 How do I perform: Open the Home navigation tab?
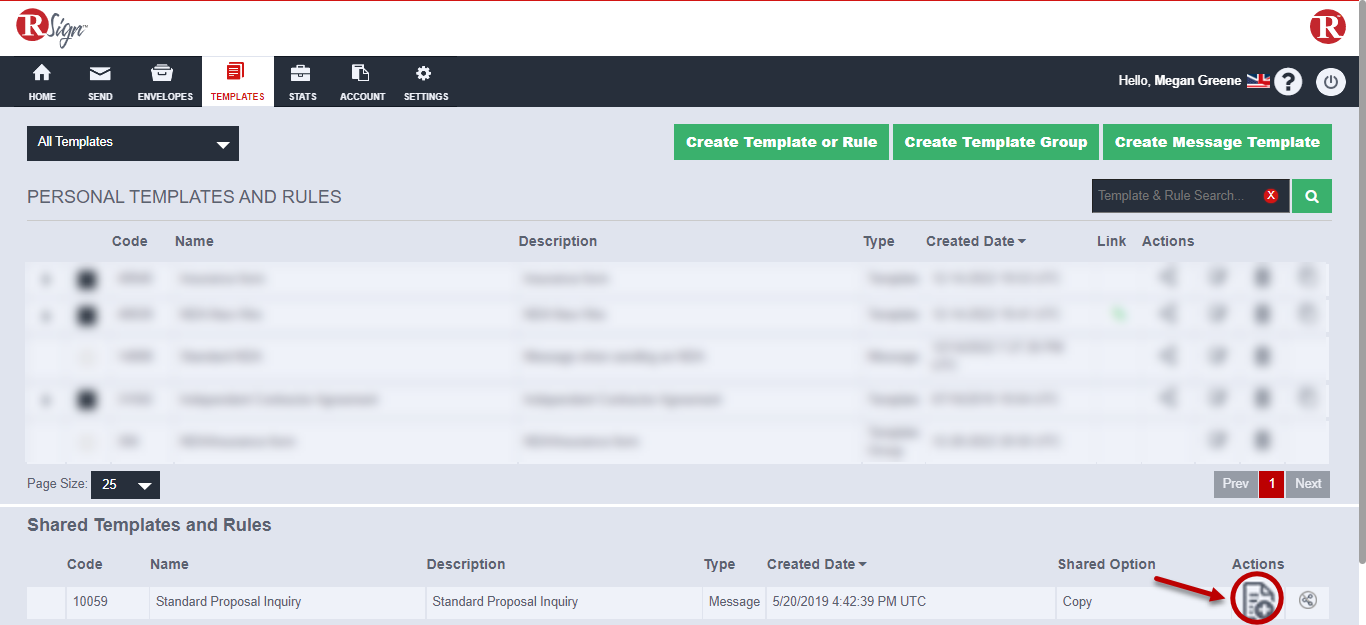(x=42, y=82)
